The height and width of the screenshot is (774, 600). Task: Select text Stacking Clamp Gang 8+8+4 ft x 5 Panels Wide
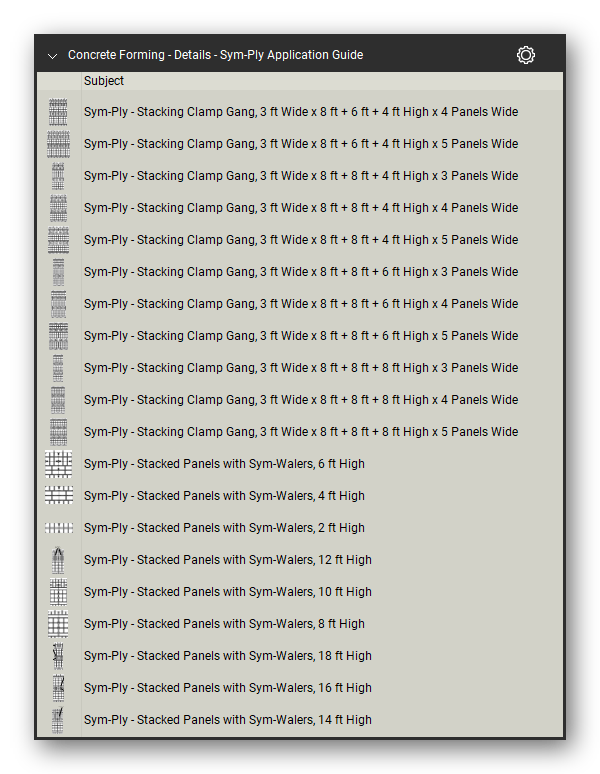point(301,240)
